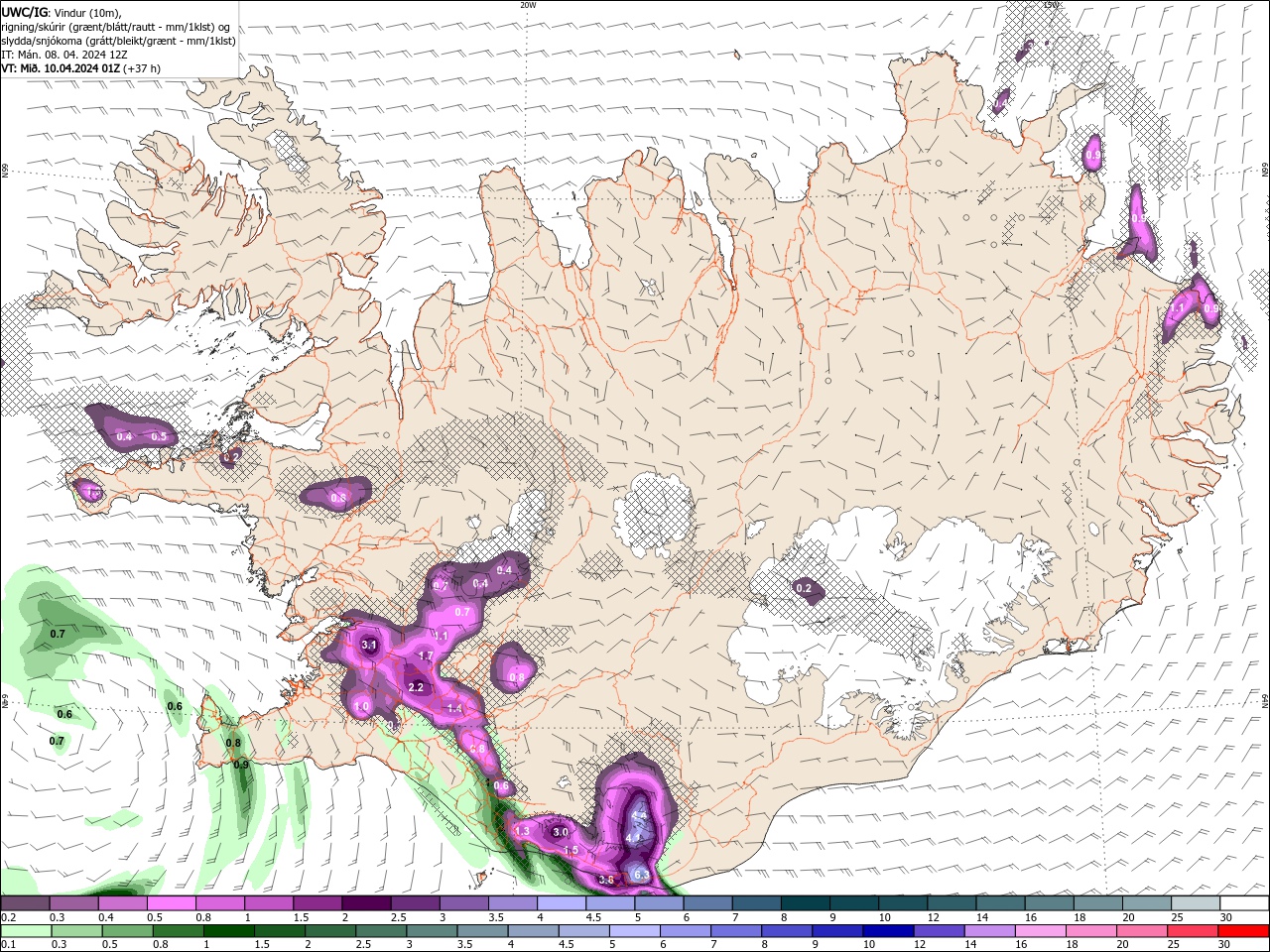Screen dimensions: 1270x952
Task: Click the '0.2' value on Vatnajökull glacier
Action: coord(804,589)
